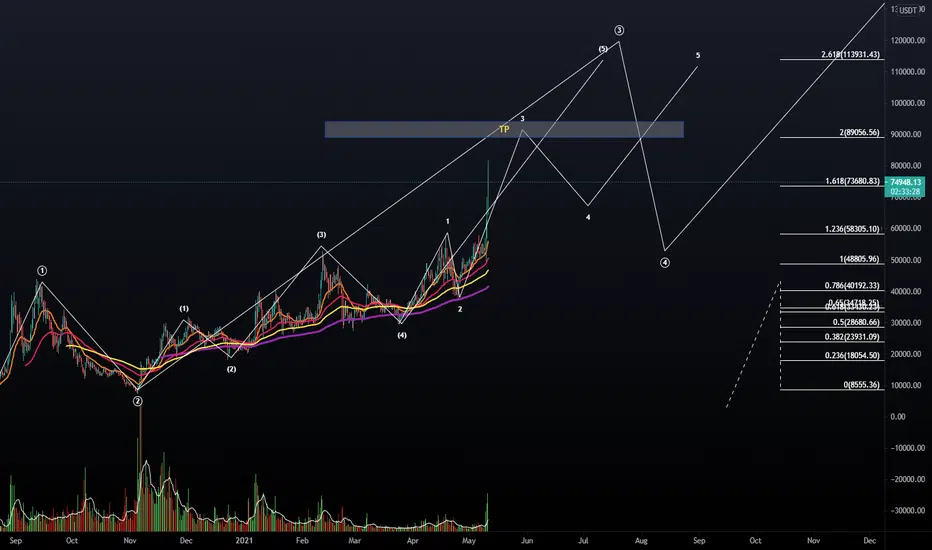Select the 0(8555.36) Fibonacci level label
The height and width of the screenshot is (550, 932).
click(x=861, y=385)
